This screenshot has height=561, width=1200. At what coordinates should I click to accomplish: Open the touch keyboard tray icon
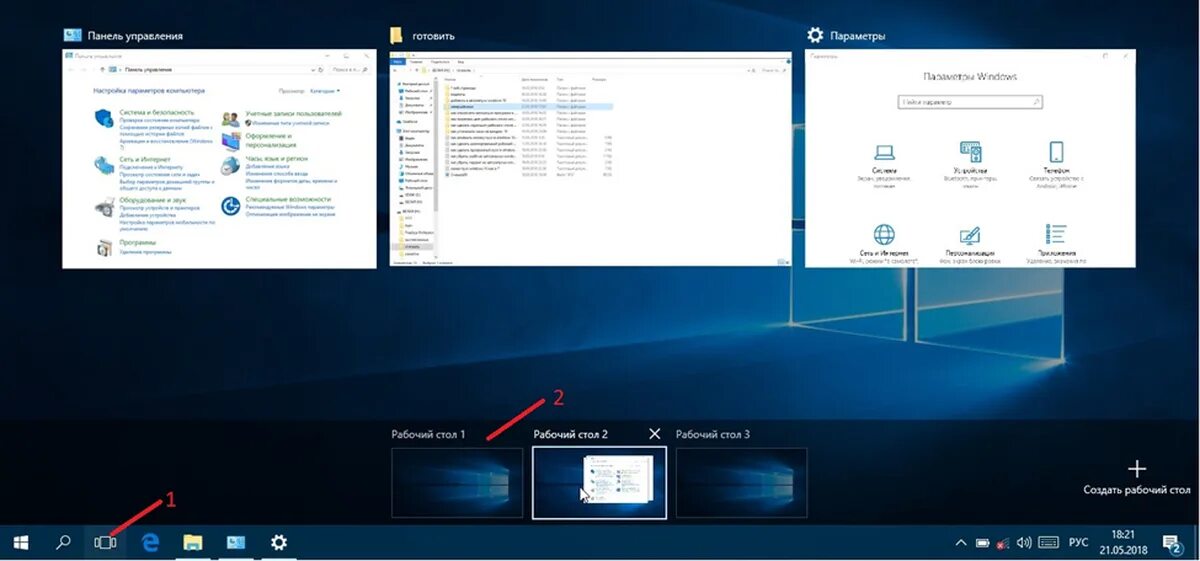point(1049,543)
